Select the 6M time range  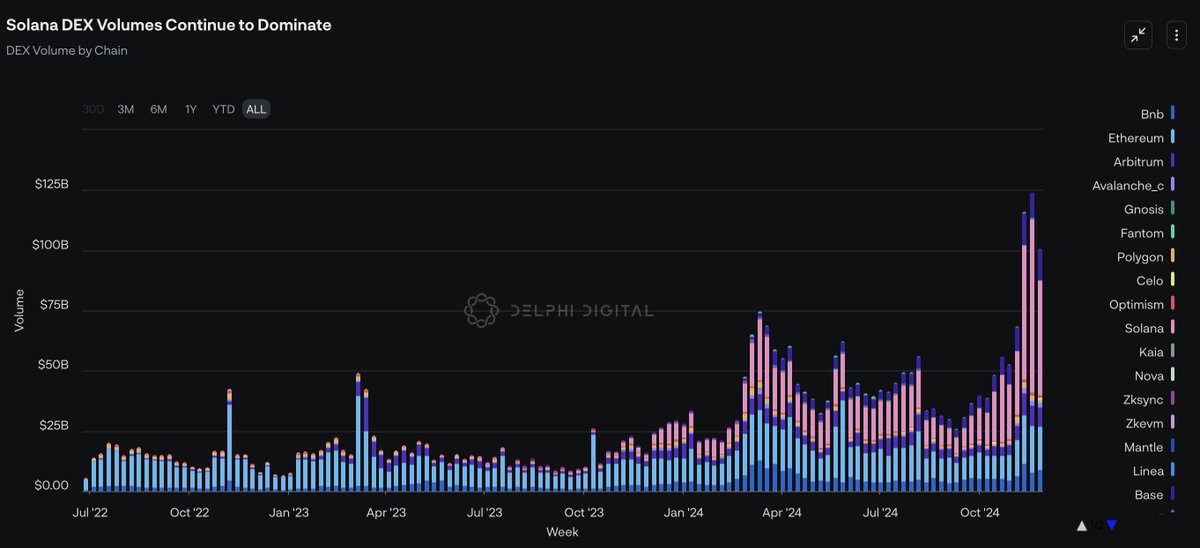tap(159, 109)
